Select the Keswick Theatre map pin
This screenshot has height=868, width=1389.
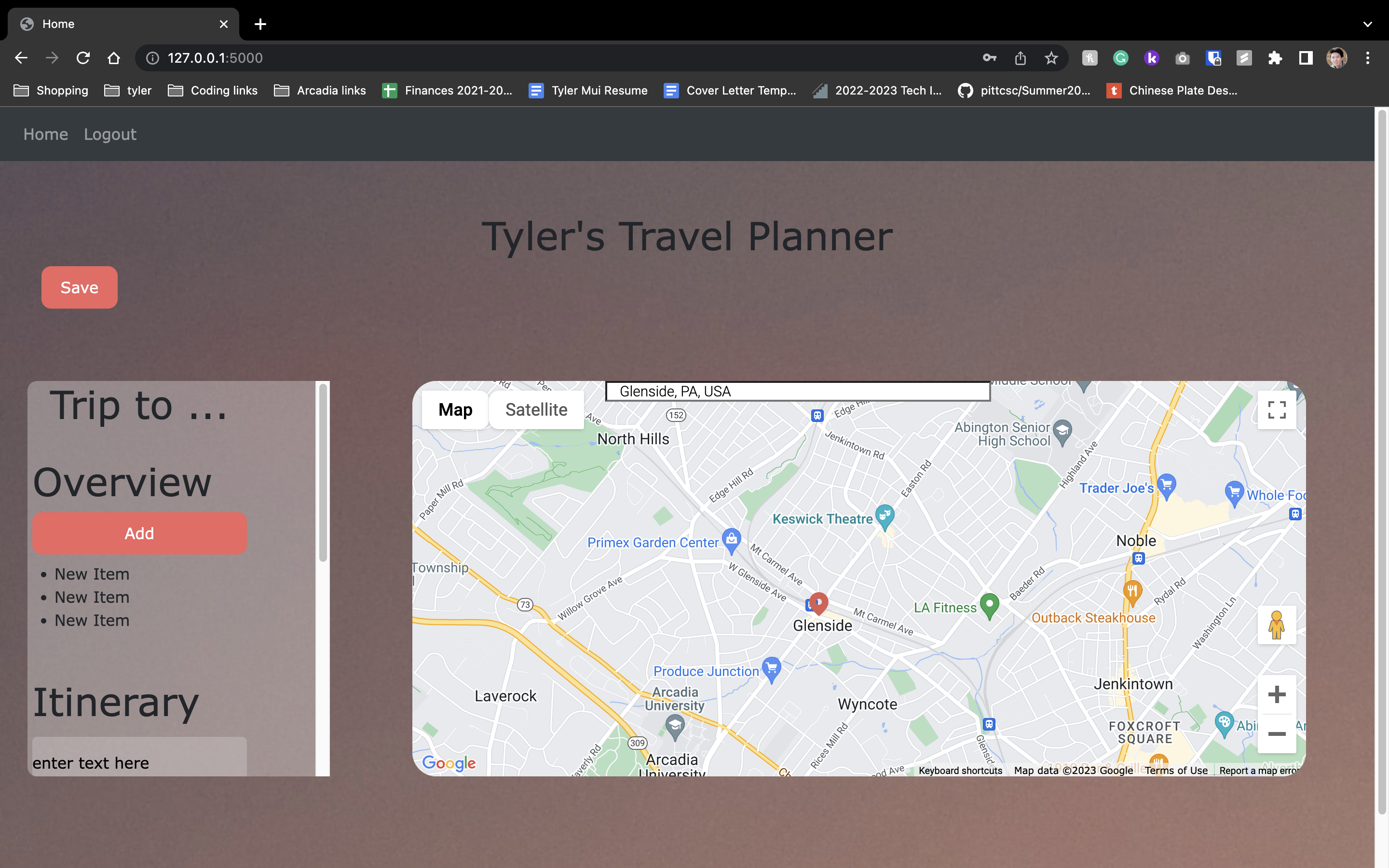point(885,515)
